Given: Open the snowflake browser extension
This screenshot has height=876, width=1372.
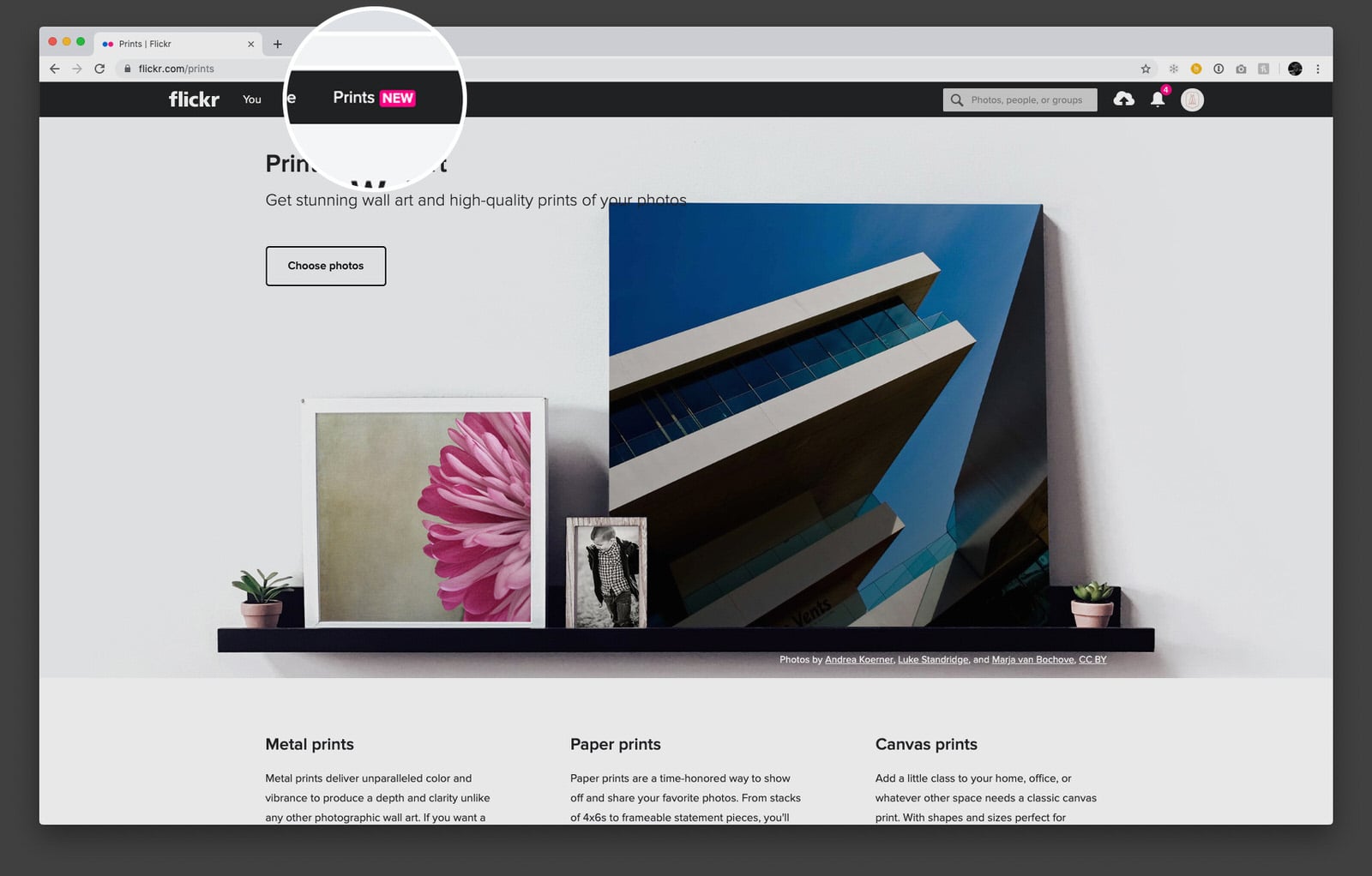Looking at the screenshot, I should (x=1173, y=68).
